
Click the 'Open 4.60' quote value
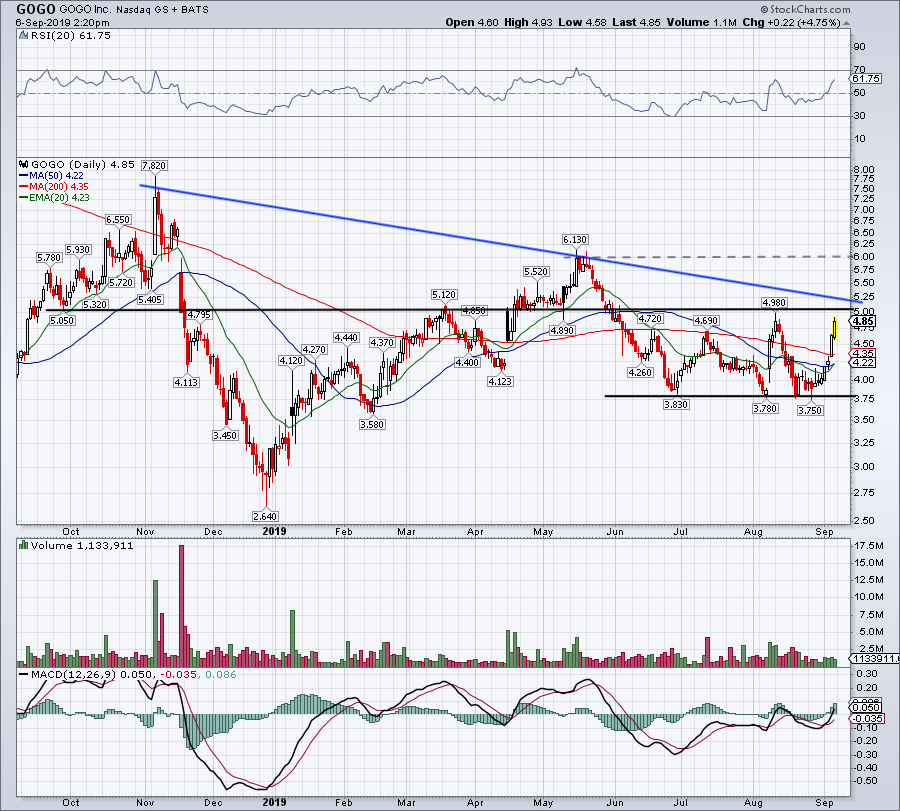click(472, 22)
